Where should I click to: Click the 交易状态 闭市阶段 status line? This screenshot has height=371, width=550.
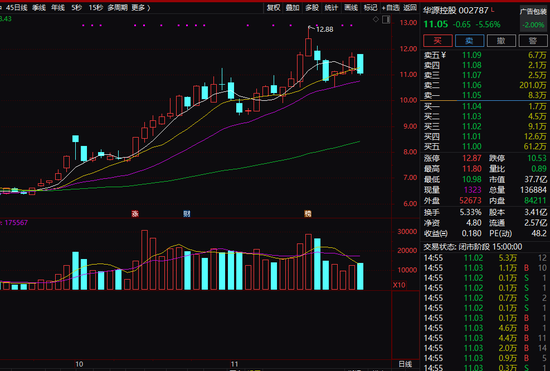[472, 247]
